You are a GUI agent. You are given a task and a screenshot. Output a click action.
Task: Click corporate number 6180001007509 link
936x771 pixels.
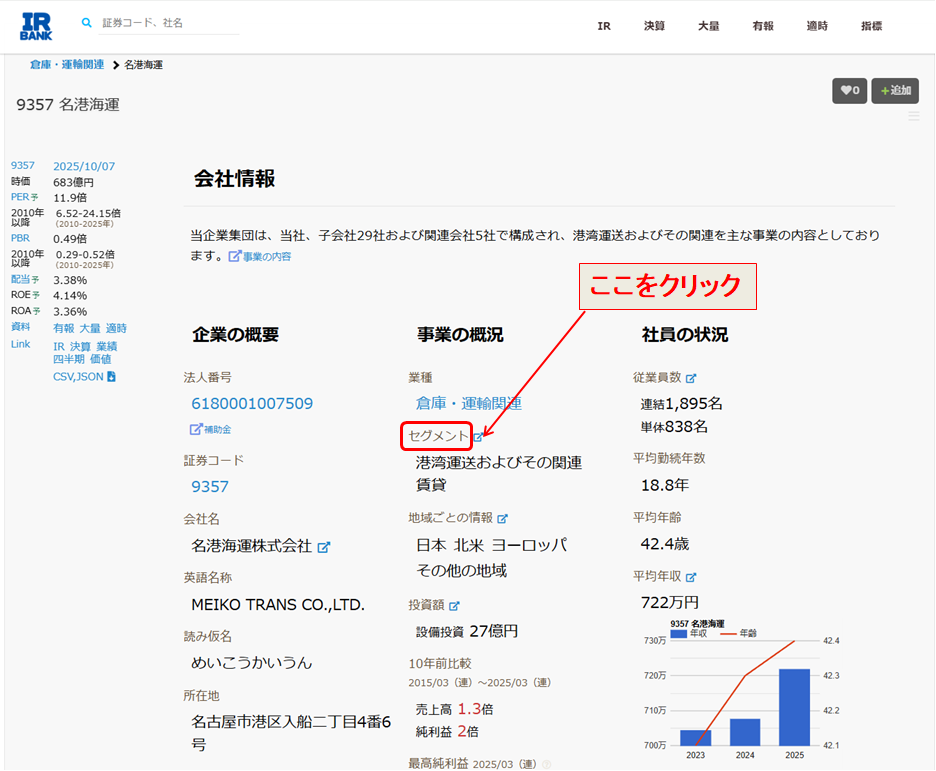[252, 404]
